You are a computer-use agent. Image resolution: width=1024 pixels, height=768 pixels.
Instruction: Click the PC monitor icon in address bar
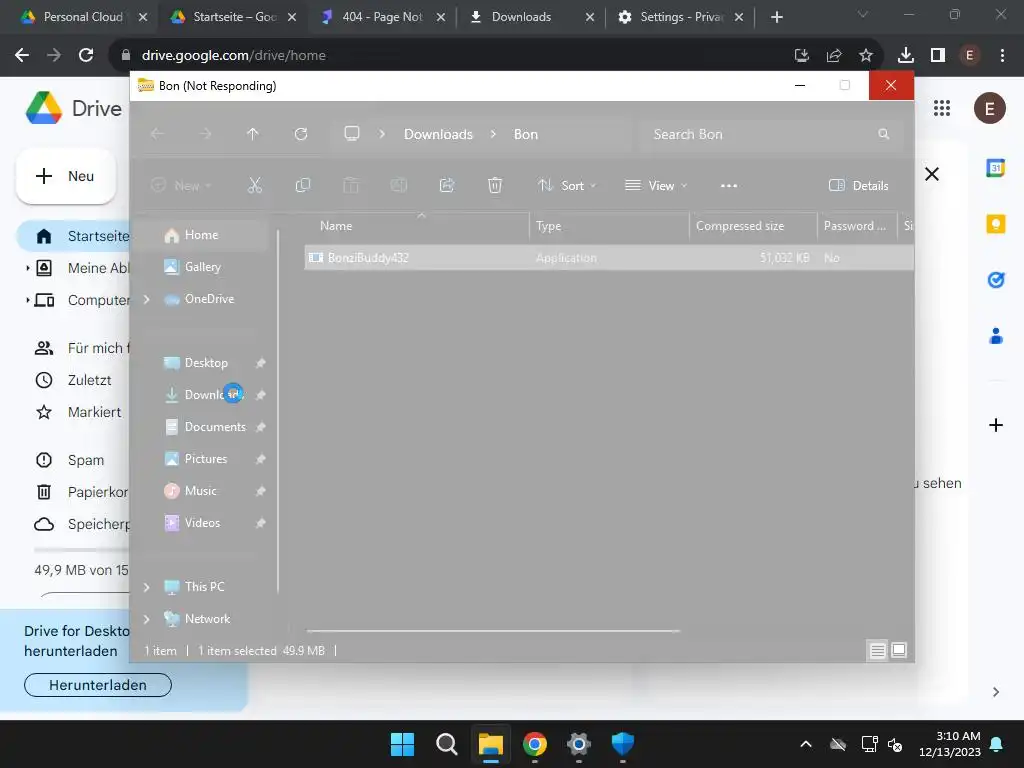tap(352, 134)
